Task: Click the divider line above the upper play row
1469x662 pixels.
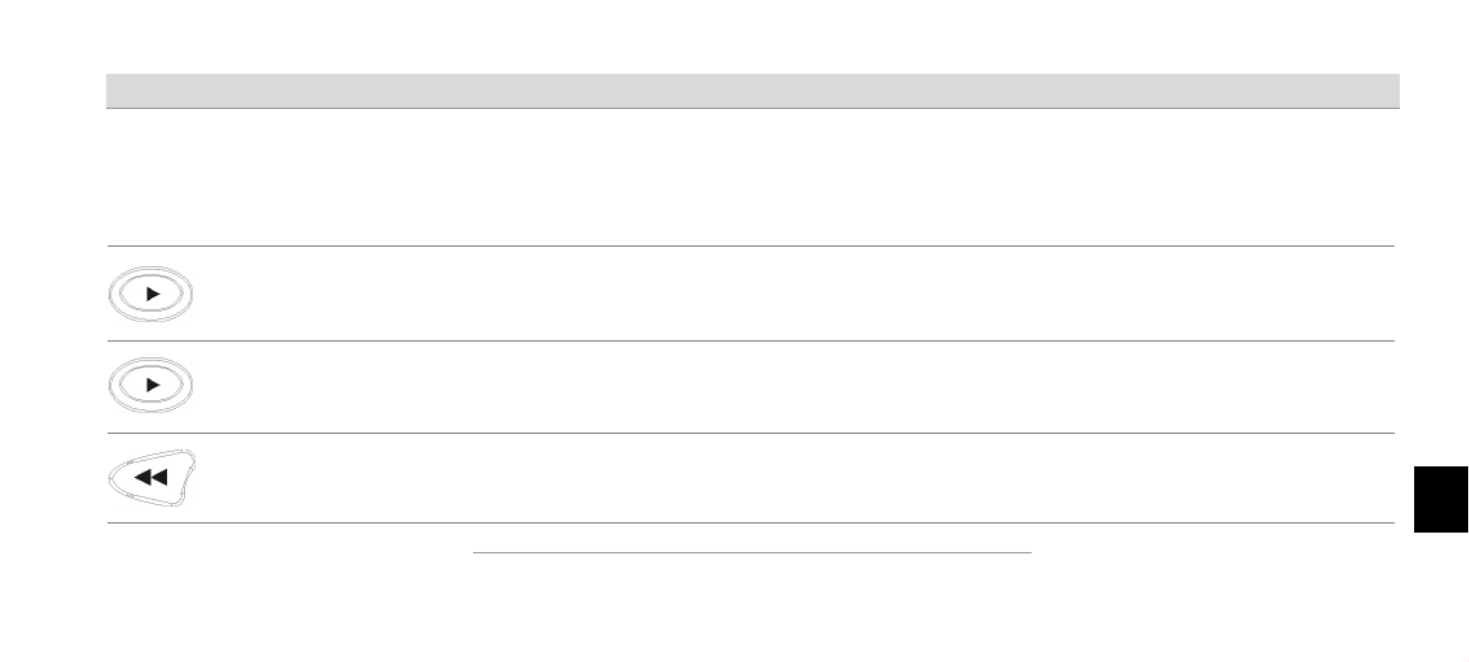Action: (750, 246)
